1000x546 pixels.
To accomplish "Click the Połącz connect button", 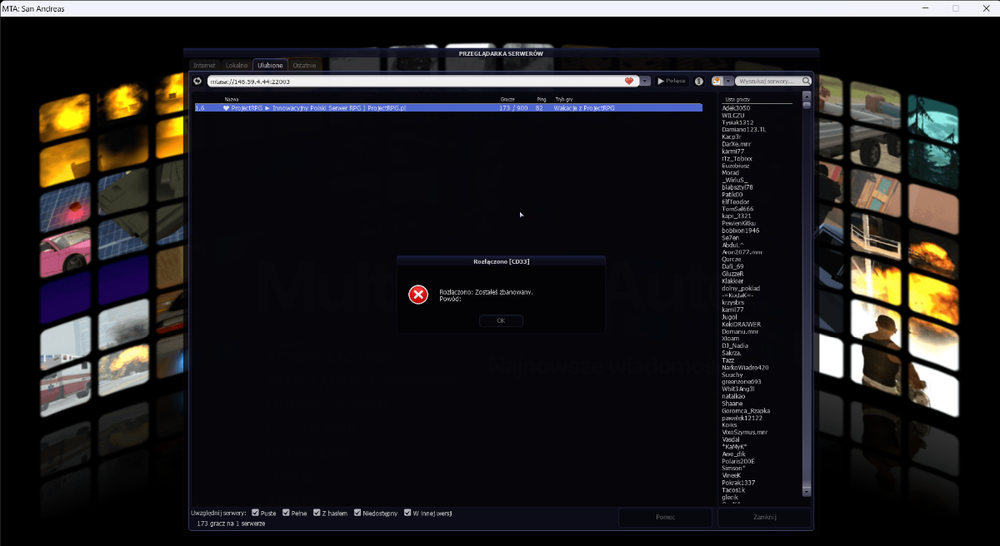I will pyautogui.click(x=672, y=81).
